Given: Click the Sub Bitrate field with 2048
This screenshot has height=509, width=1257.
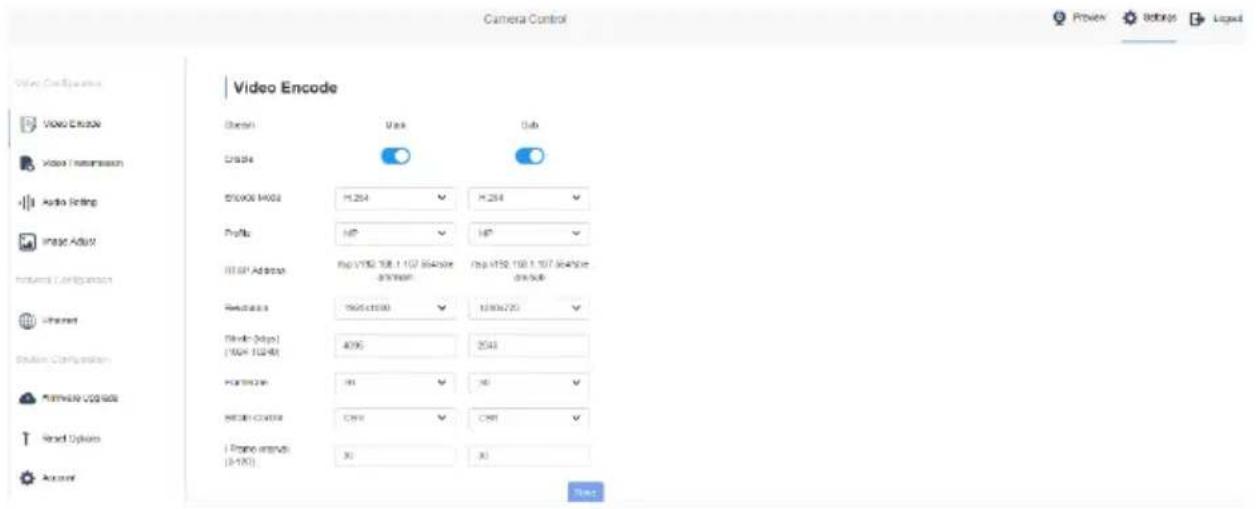Looking at the screenshot, I should pyautogui.click(x=529, y=346).
